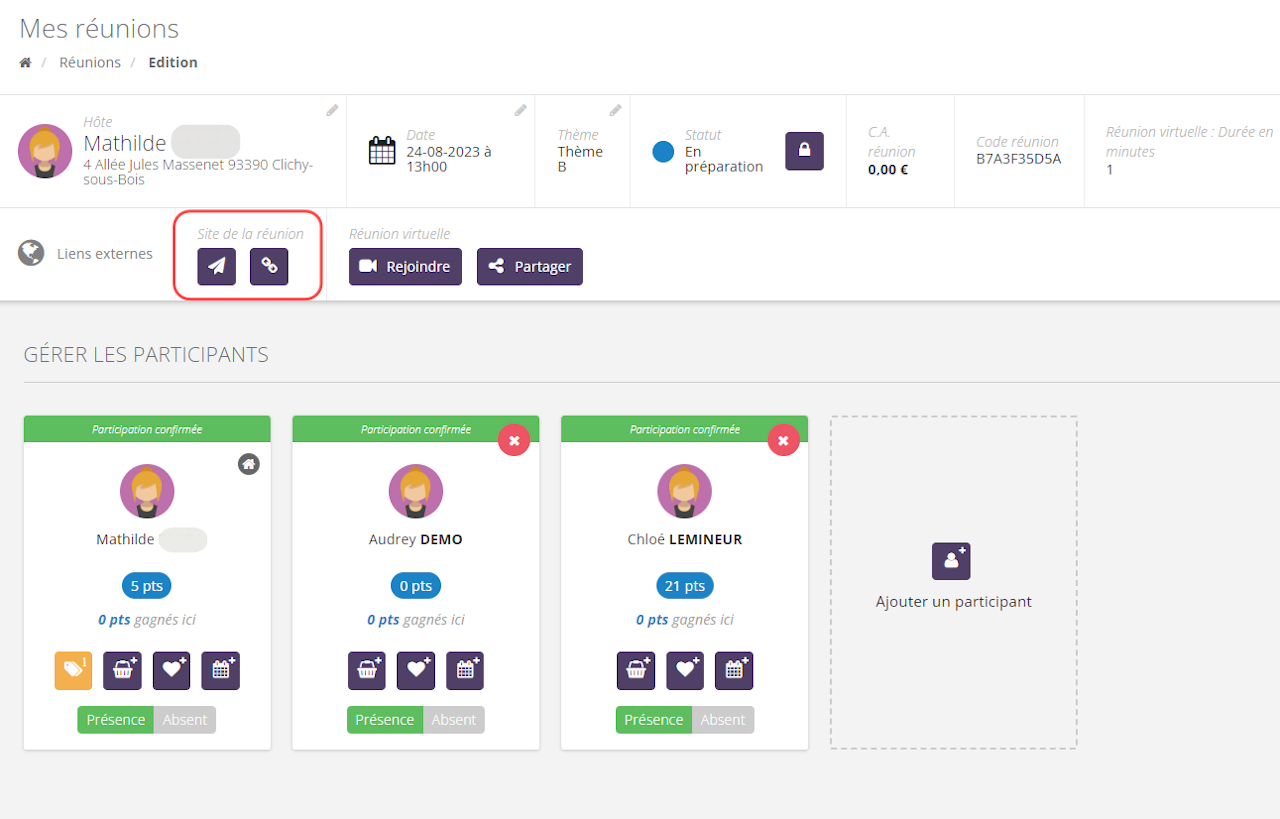Click calendar booking icon for Audrey DEMO
The height and width of the screenshot is (819, 1280).
[x=465, y=670]
